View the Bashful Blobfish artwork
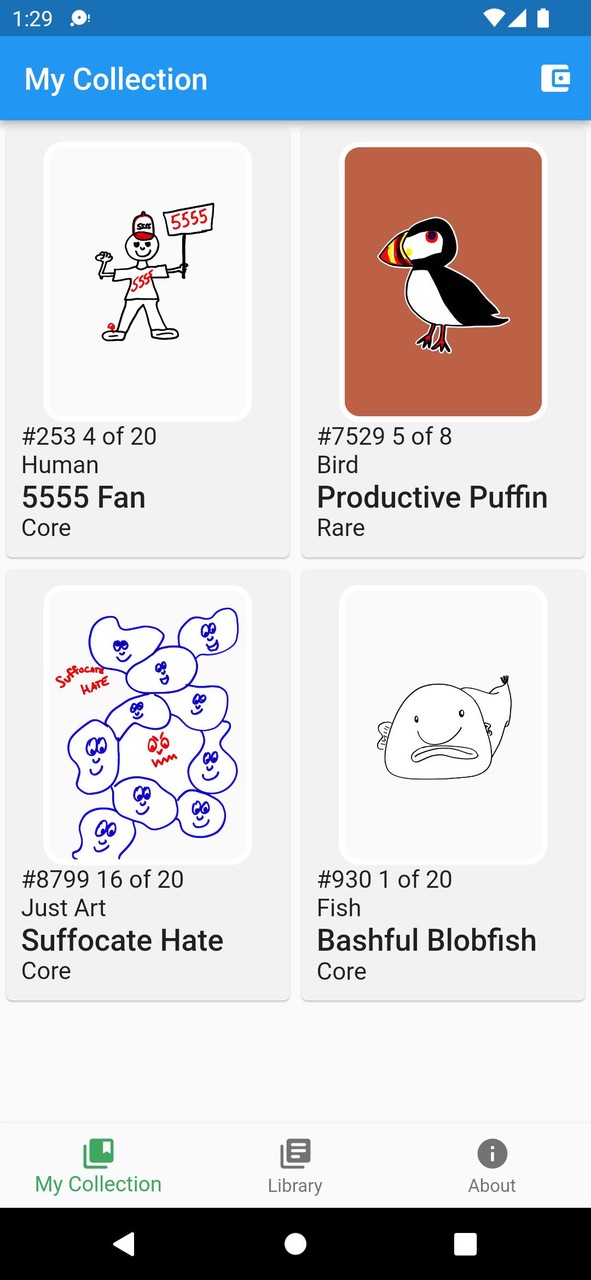591x1280 pixels. click(443, 724)
